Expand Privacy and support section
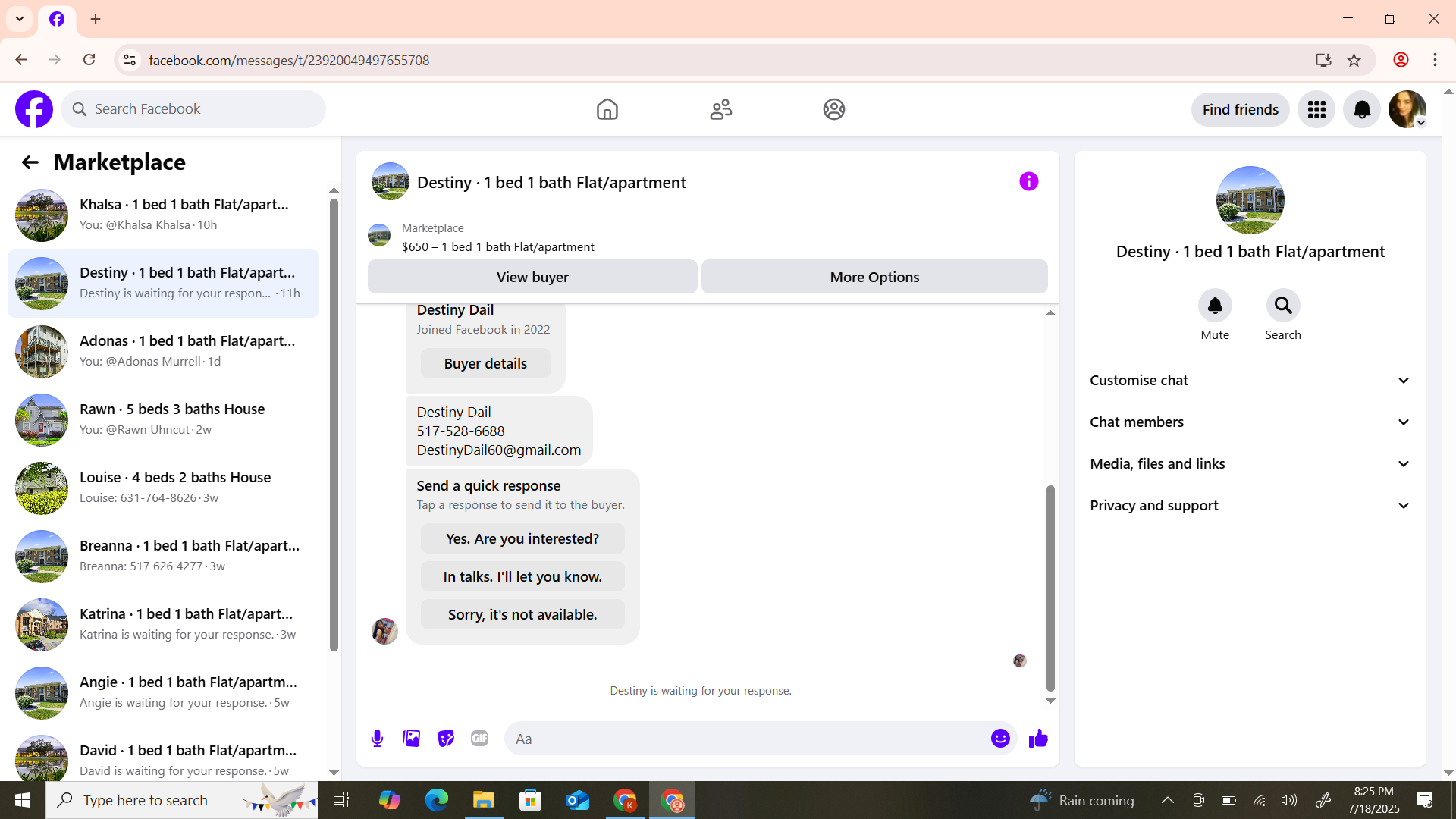Viewport: 1456px width, 819px height. point(1250,506)
